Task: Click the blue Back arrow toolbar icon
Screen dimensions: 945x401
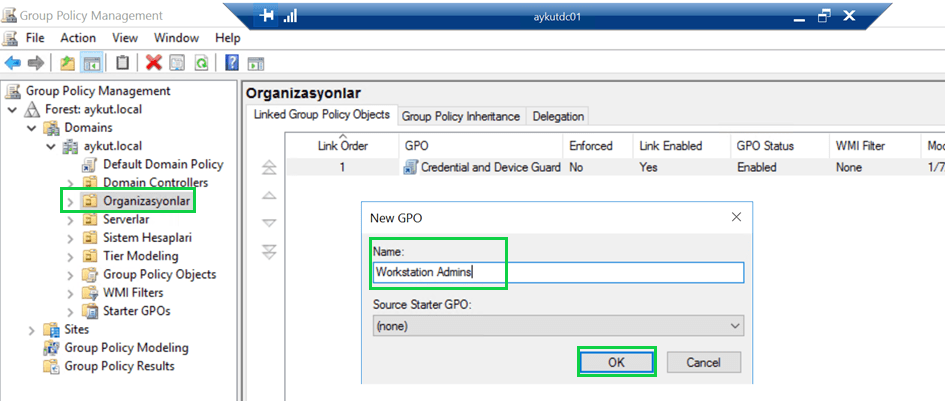Action: [x=13, y=63]
